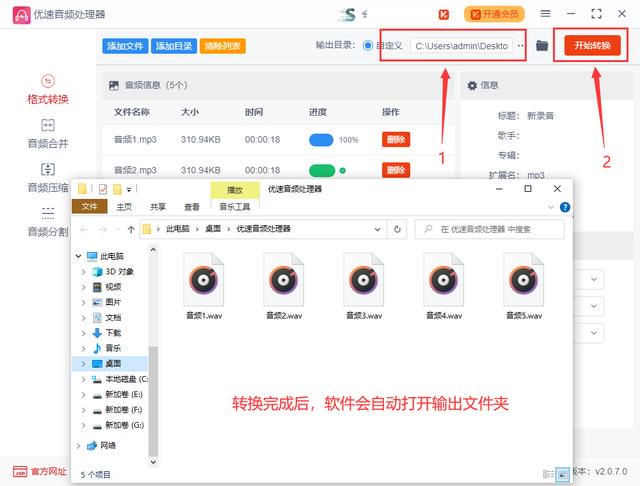Open the 格式转换 format conversion module
This screenshot has height=486, width=640.
(x=48, y=90)
